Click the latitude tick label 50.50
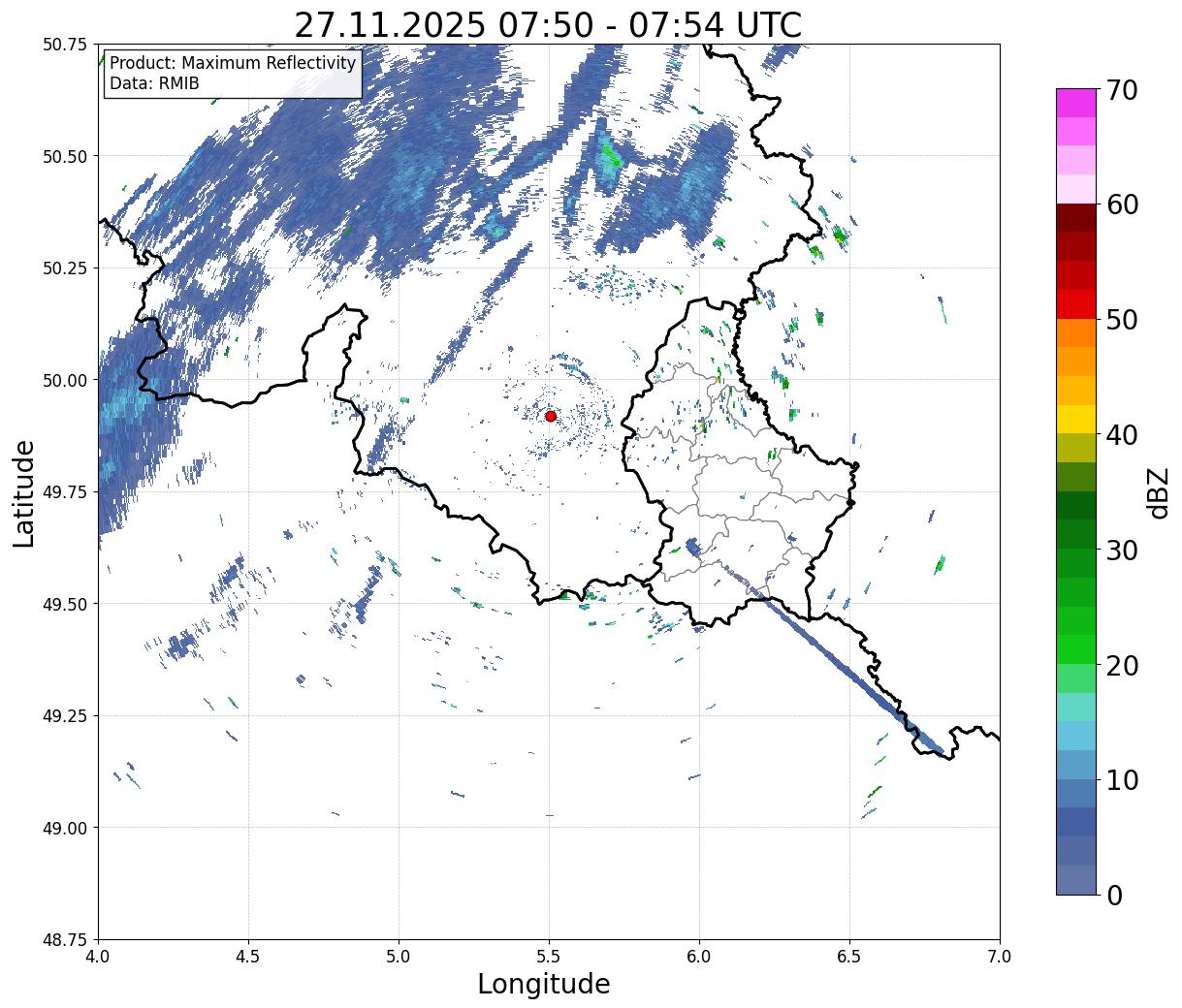The image size is (1182, 1008). pyautogui.click(x=65, y=156)
